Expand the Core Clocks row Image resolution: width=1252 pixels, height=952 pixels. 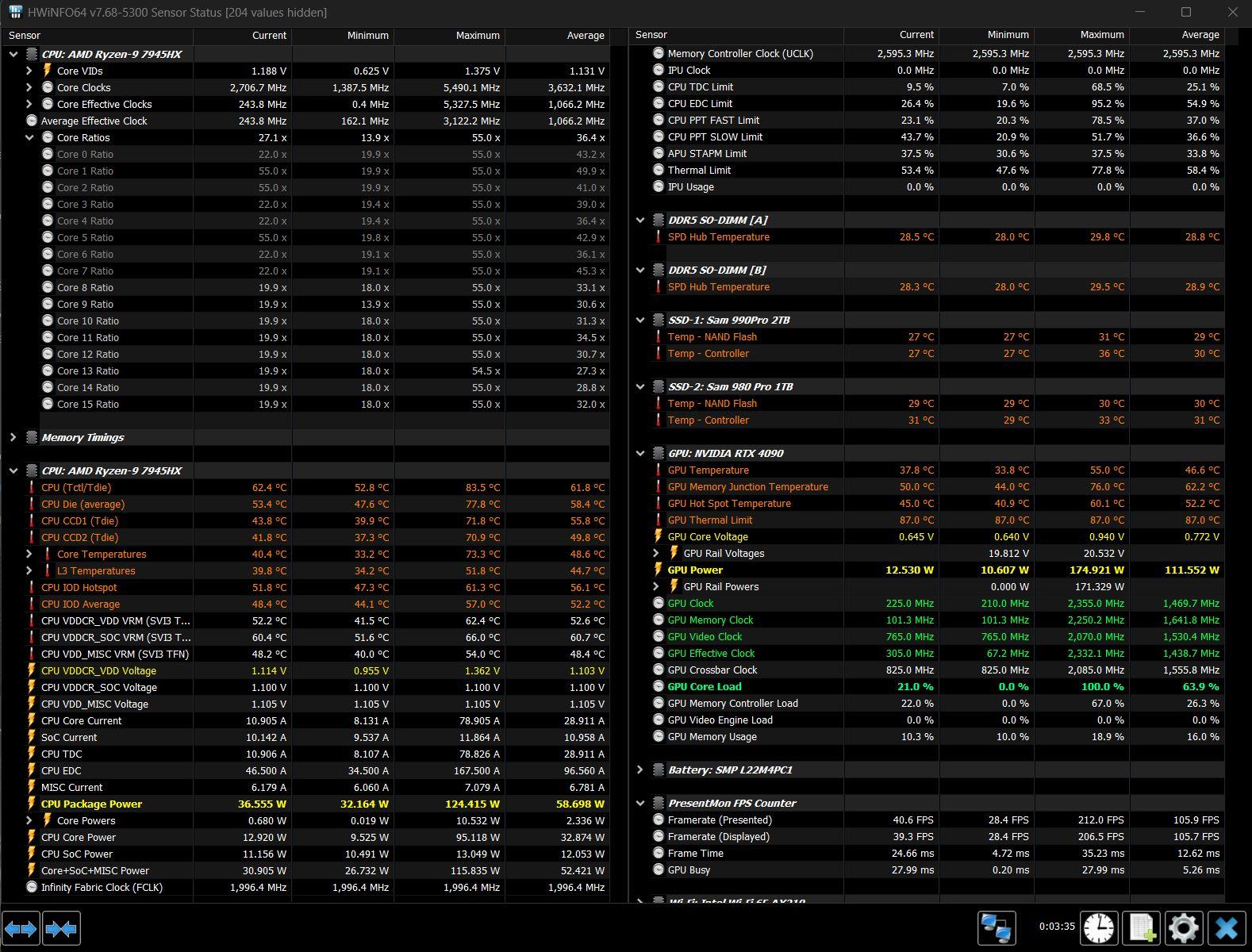point(29,87)
